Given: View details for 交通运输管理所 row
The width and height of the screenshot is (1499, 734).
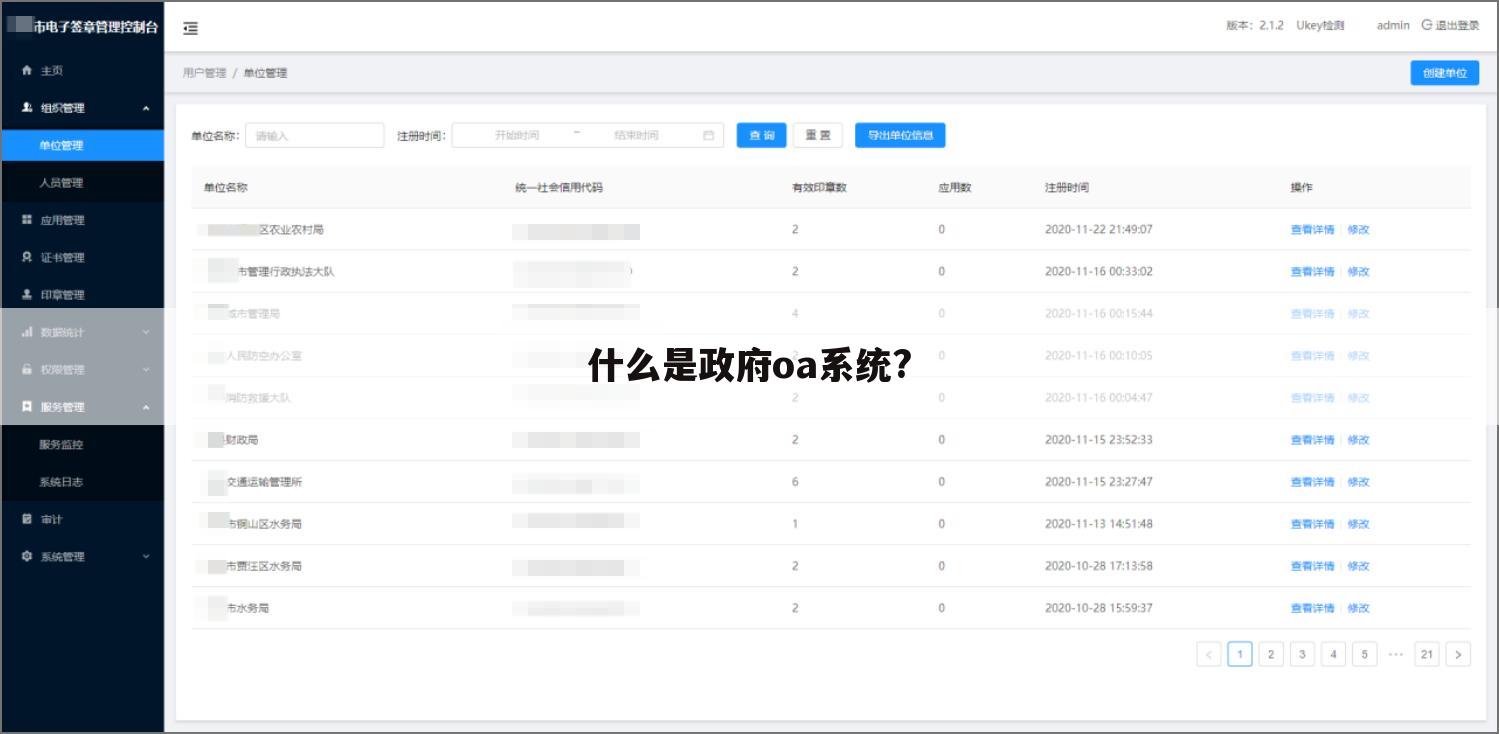Looking at the screenshot, I should [x=1312, y=482].
